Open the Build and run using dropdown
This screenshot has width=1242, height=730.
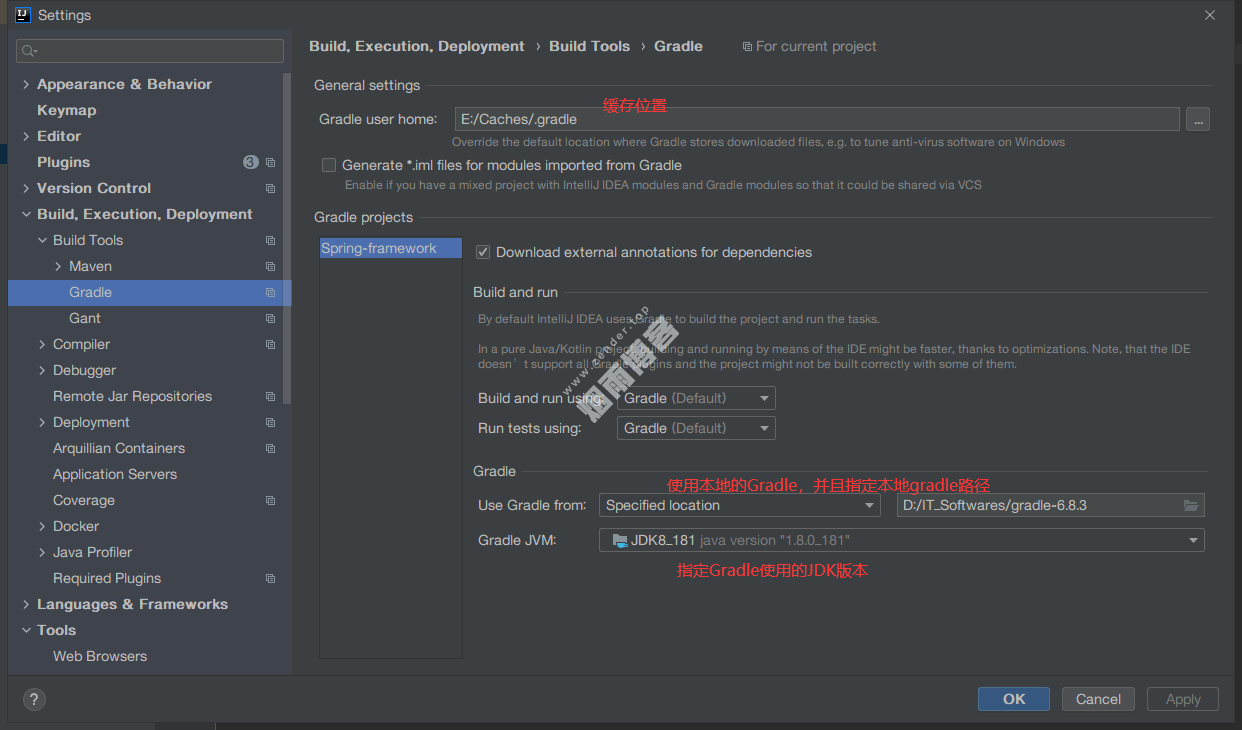pos(696,398)
